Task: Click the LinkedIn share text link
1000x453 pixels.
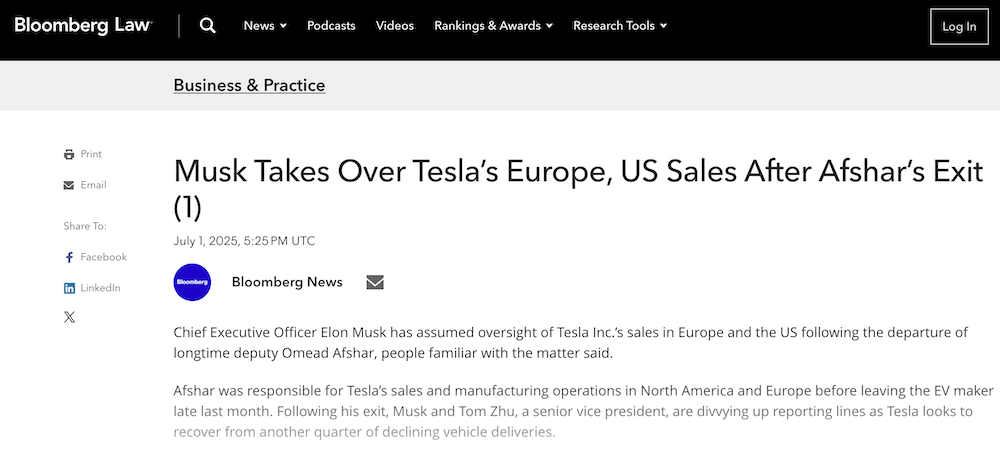Action: coord(100,288)
